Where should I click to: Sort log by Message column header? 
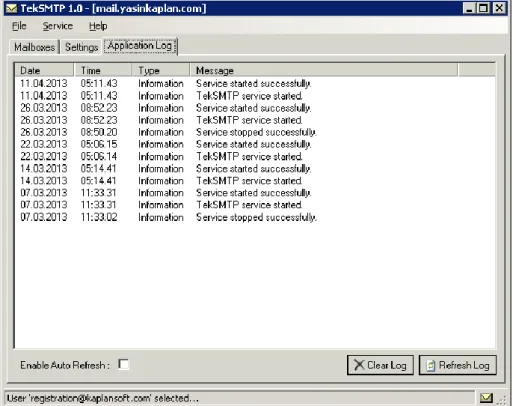click(x=324, y=70)
